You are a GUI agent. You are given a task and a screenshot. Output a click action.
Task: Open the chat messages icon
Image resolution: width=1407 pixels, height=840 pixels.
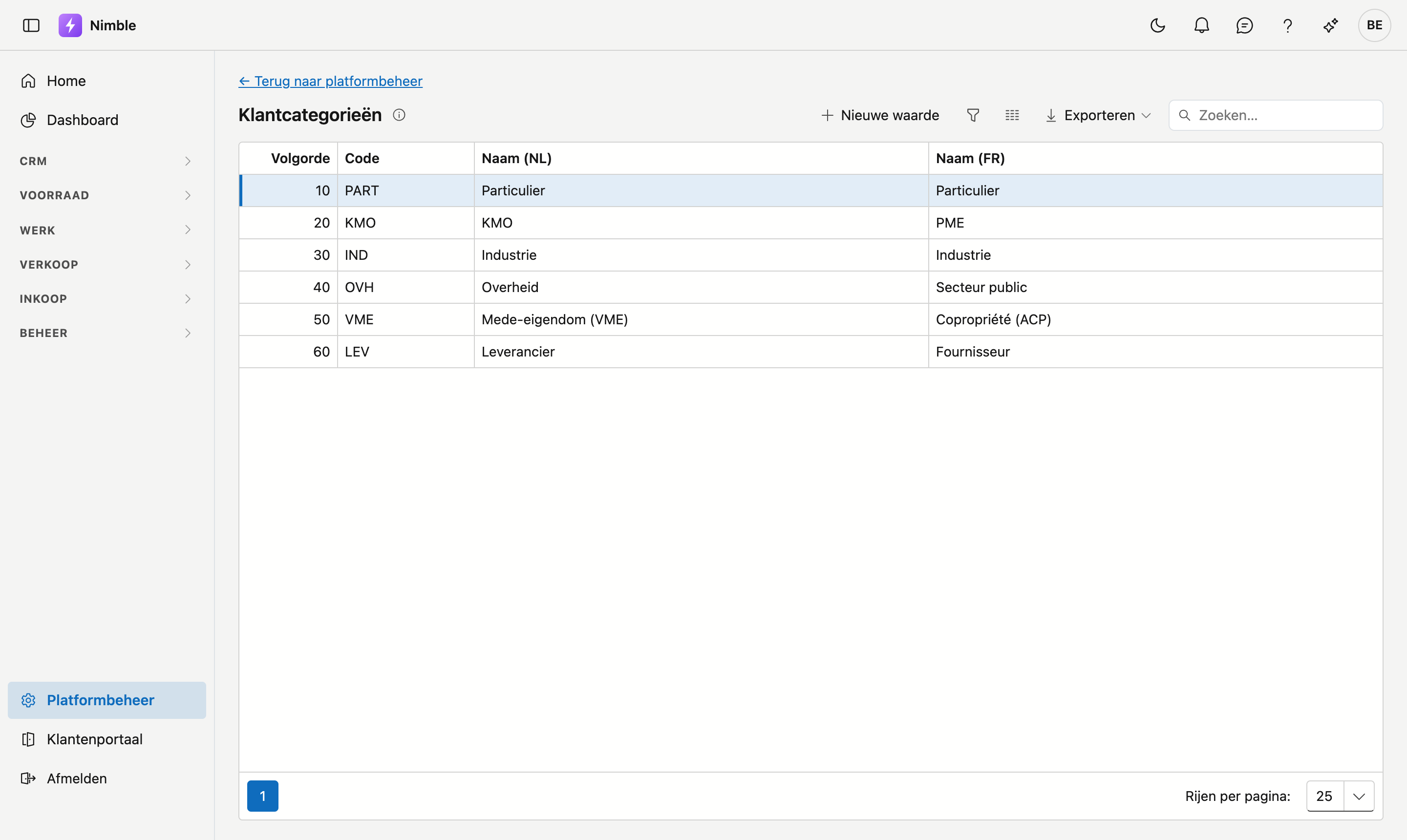click(1244, 25)
